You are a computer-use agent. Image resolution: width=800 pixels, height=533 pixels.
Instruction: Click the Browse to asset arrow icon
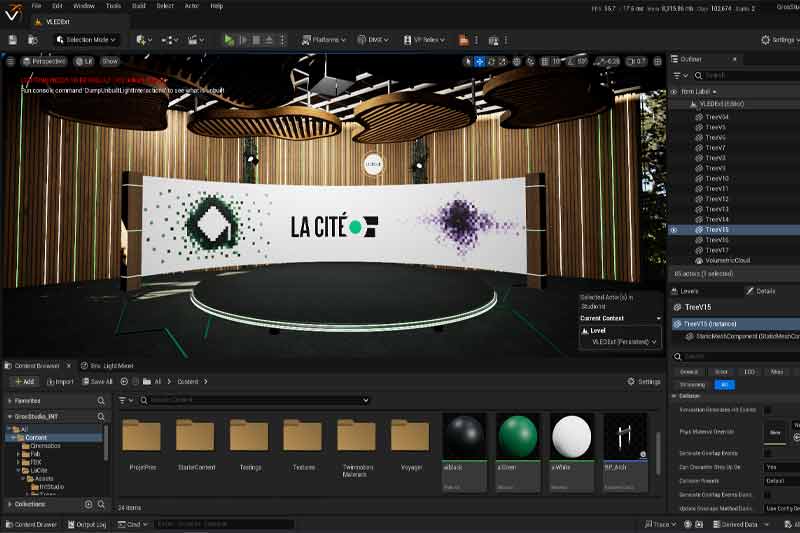tap(796, 437)
